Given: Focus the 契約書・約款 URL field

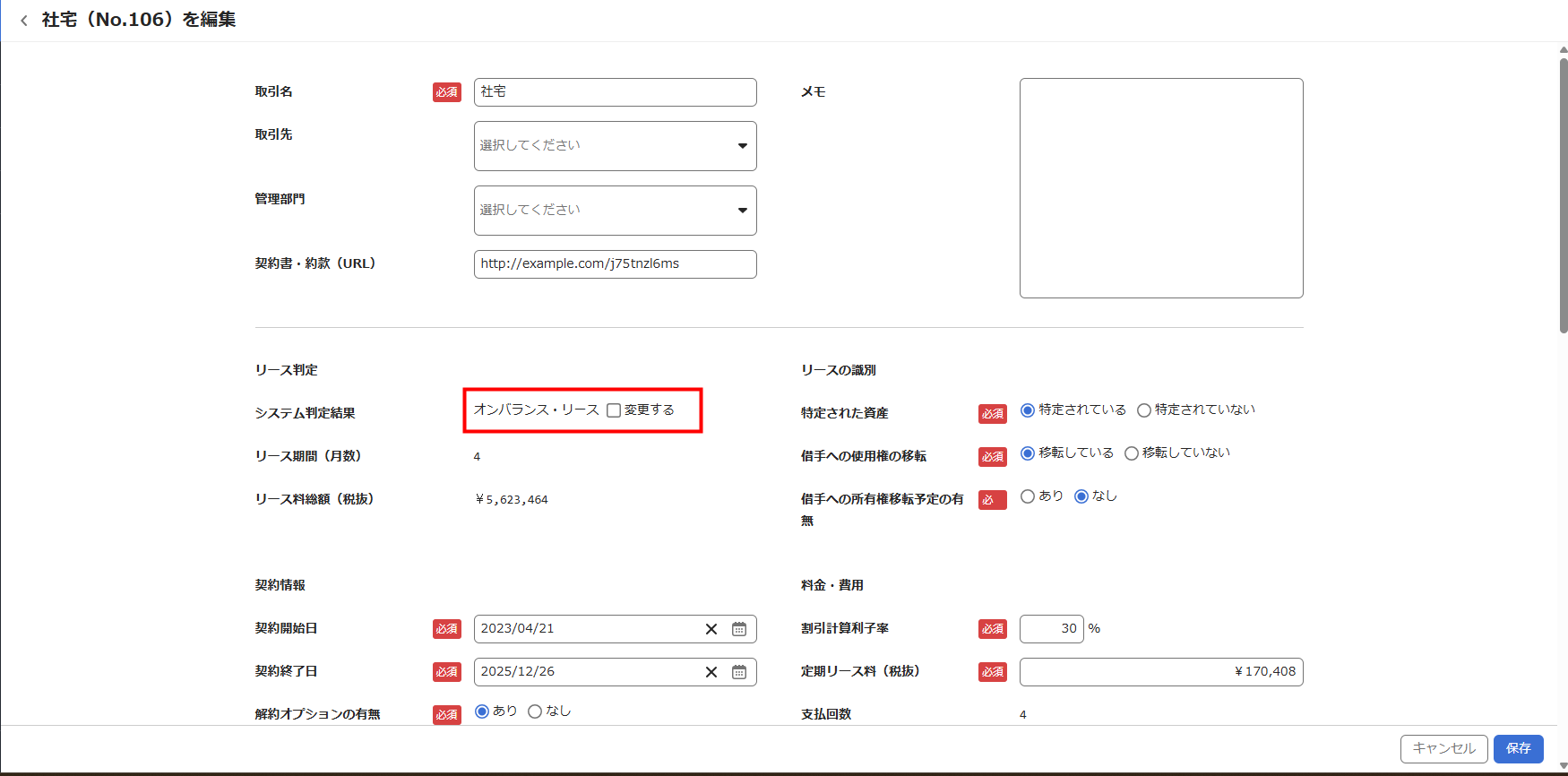Looking at the screenshot, I should pyautogui.click(x=615, y=264).
